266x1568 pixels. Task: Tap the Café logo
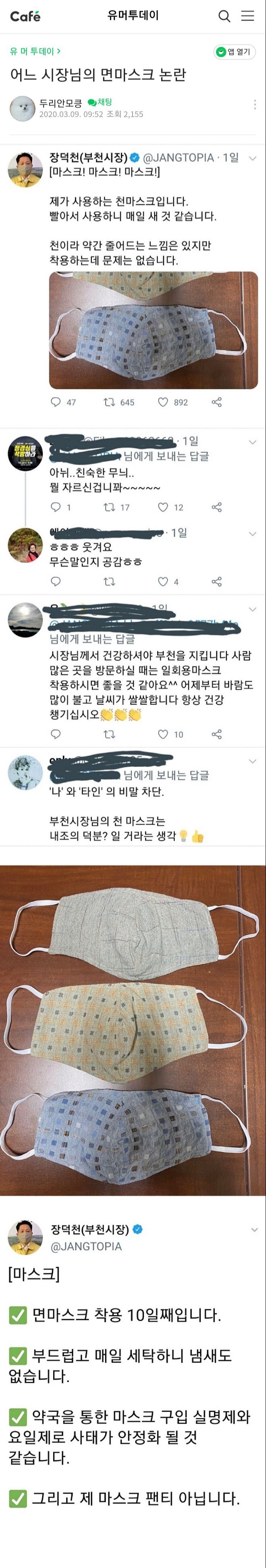(x=25, y=17)
